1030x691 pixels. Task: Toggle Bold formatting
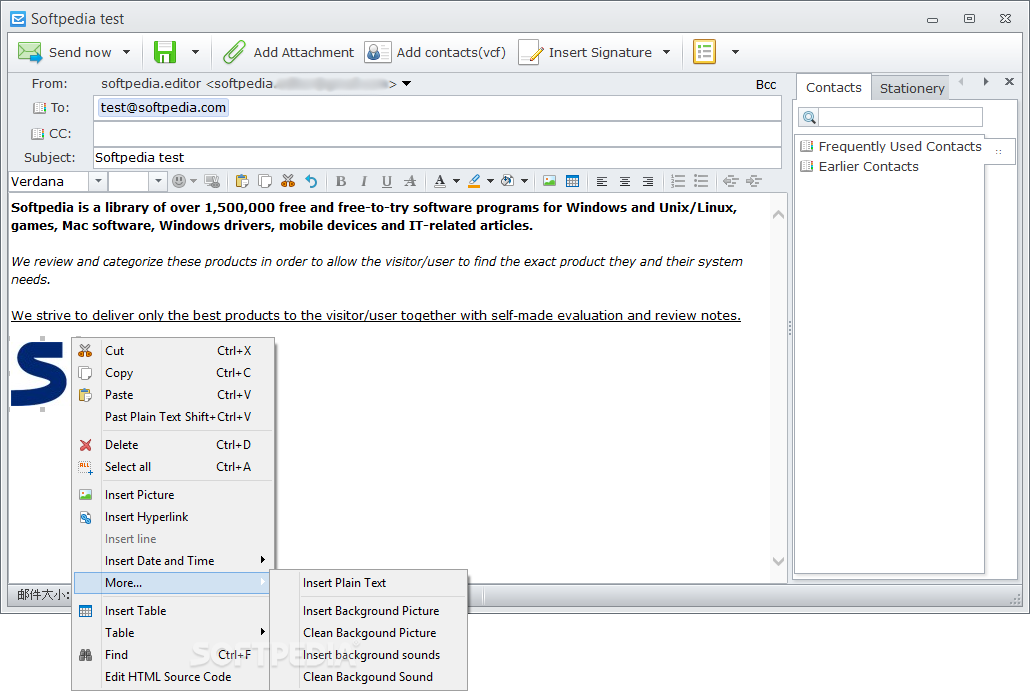pyautogui.click(x=340, y=181)
